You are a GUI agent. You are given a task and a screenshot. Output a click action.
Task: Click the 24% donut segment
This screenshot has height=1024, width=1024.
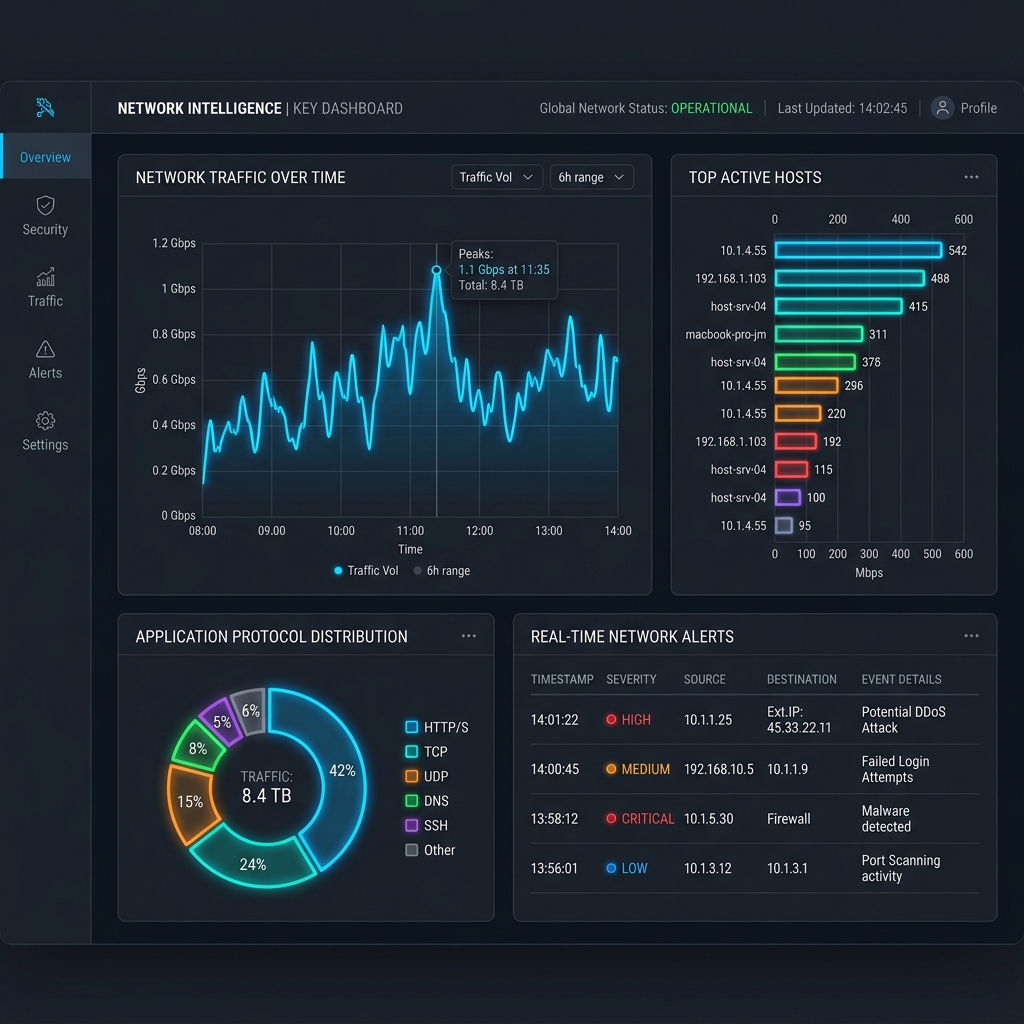pyautogui.click(x=253, y=863)
